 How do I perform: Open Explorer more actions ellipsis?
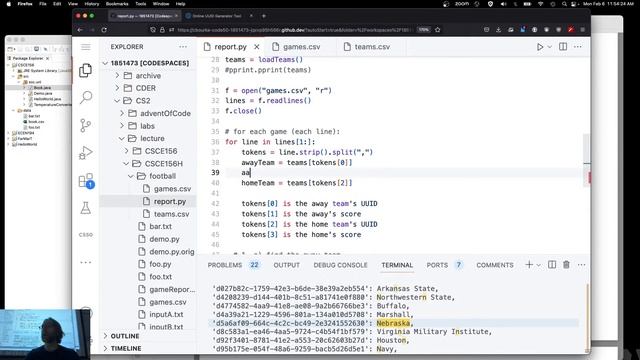[183, 47]
